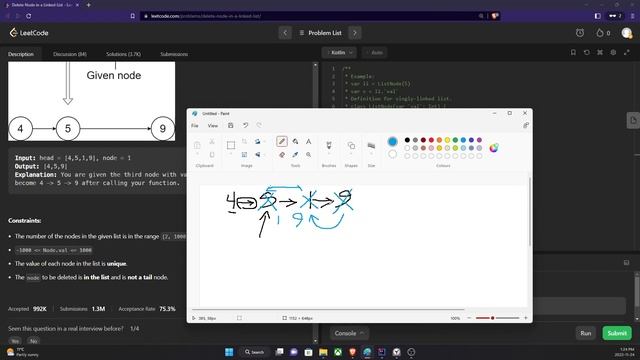Screen dimensions: 640x360
Task: Pick the green colour swatch in Paint
Action: tap(455, 140)
